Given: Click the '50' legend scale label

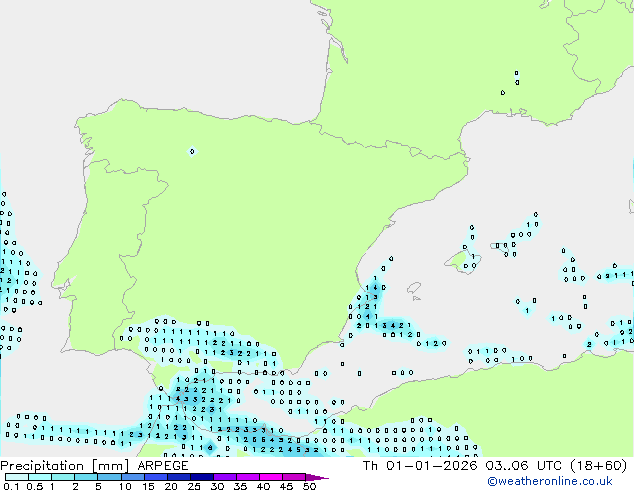Looking at the screenshot, I should tap(309, 486).
